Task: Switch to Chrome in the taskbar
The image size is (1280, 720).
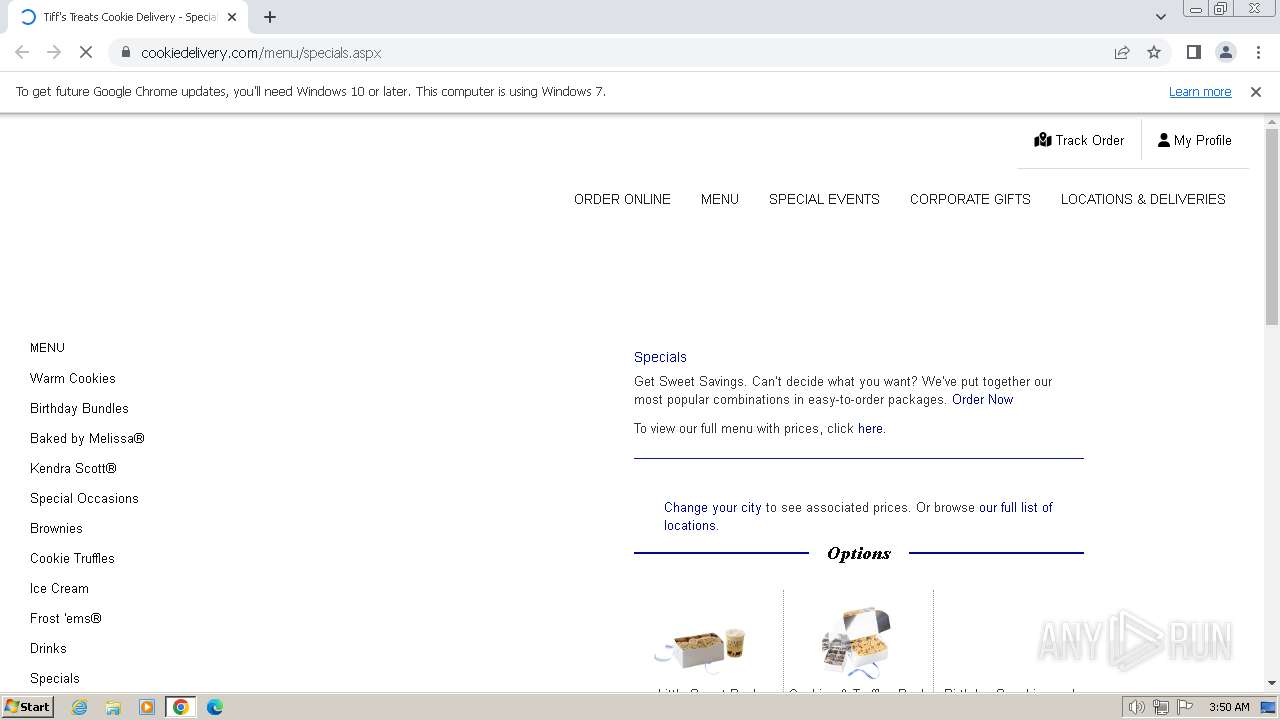Action: coord(181,707)
